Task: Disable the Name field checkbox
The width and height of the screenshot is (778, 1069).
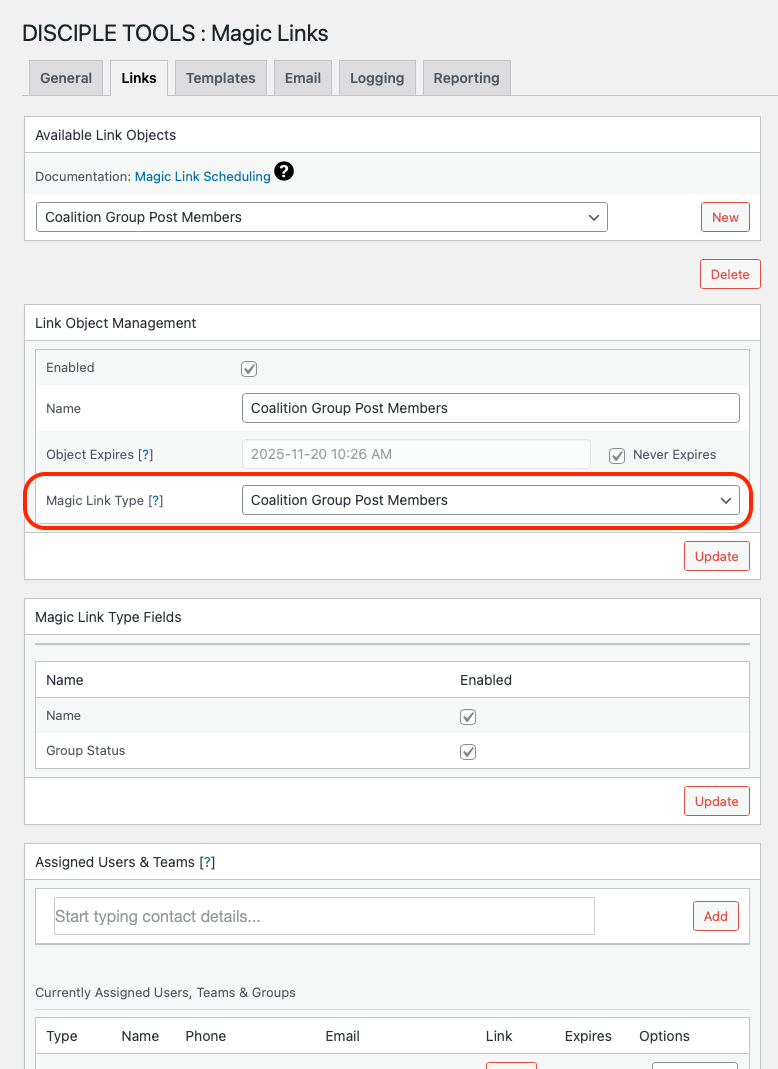Action: coord(468,717)
